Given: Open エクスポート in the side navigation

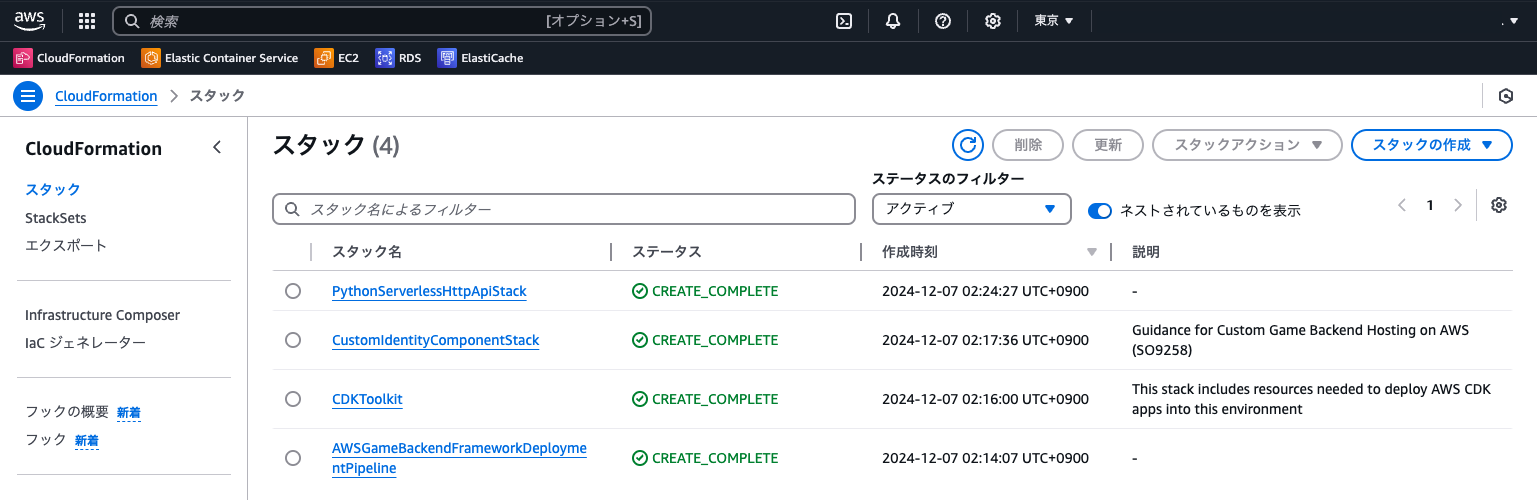Looking at the screenshot, I should [66, 245].
